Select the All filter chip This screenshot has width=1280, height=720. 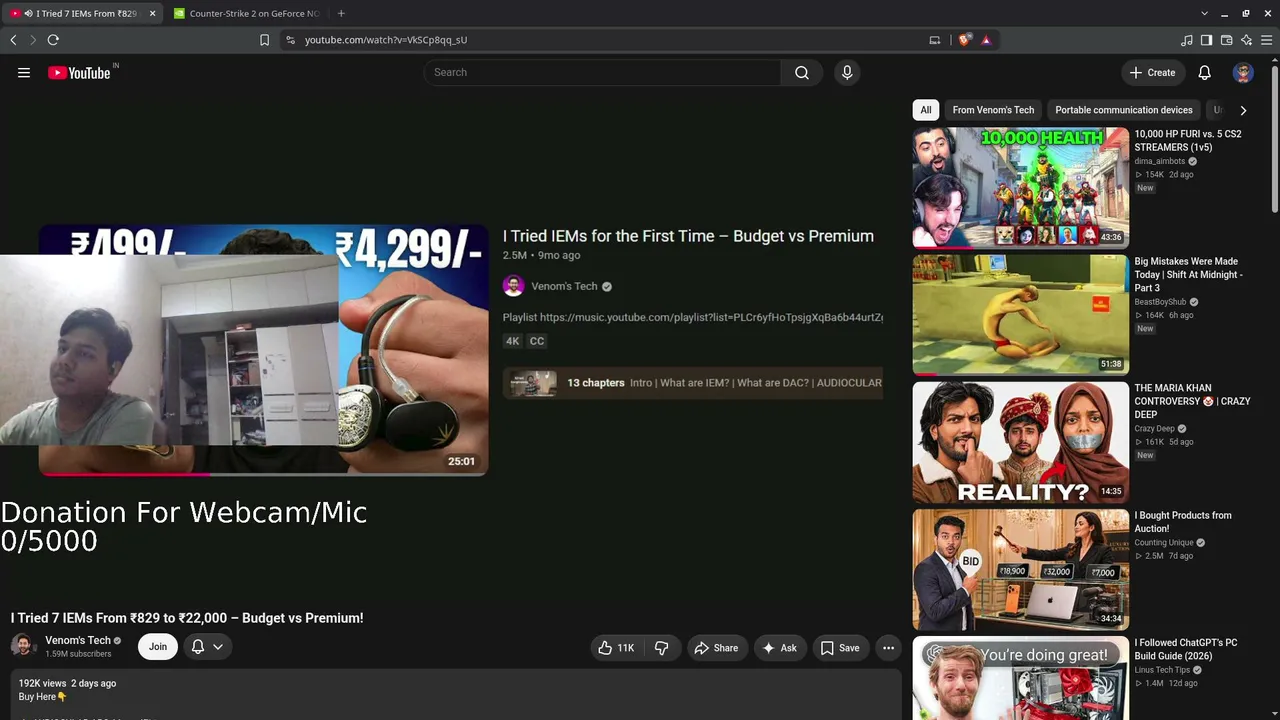(926, 110)
